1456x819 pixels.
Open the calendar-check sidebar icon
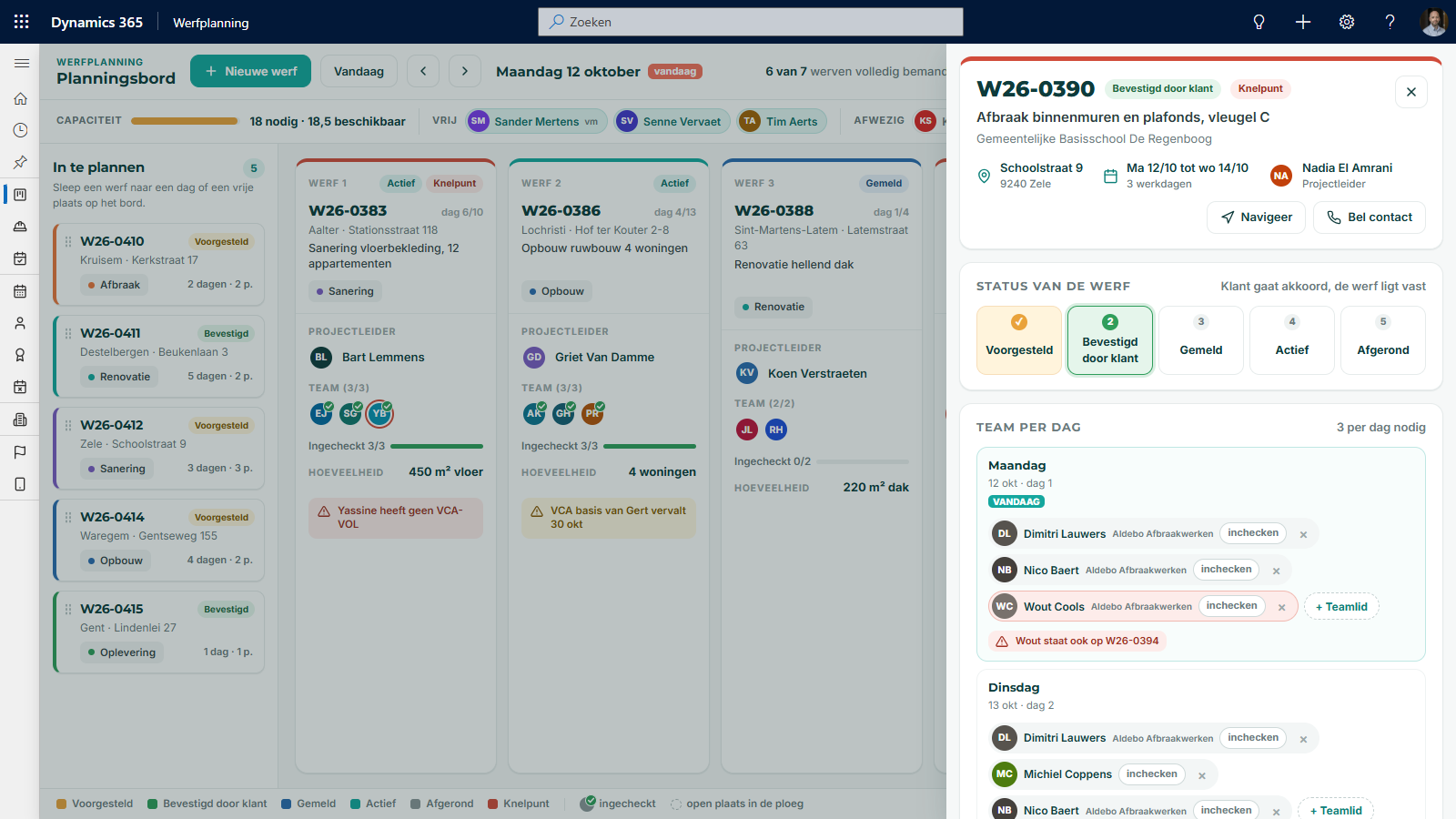point(20,258)
